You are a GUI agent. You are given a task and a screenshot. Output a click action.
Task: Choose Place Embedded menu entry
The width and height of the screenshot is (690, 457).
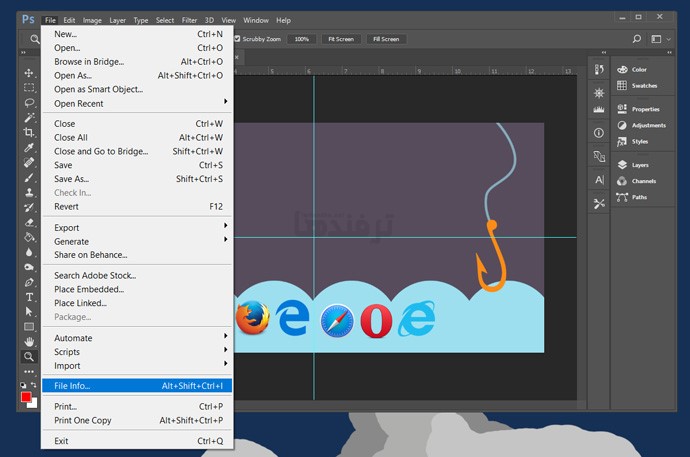tap(138, 289)
